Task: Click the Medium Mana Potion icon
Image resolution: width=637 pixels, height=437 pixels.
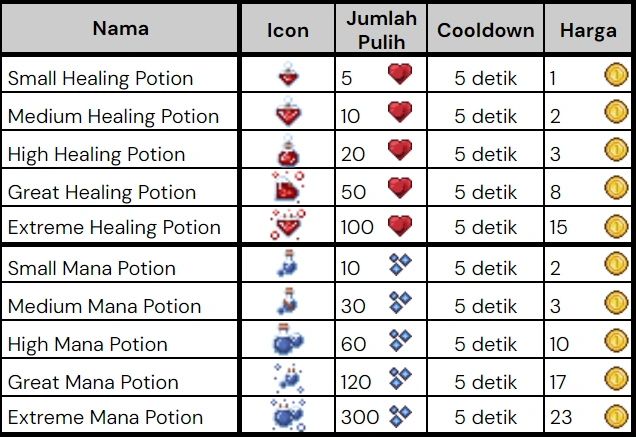Action: pyautogui.click(x=289, y=304)
